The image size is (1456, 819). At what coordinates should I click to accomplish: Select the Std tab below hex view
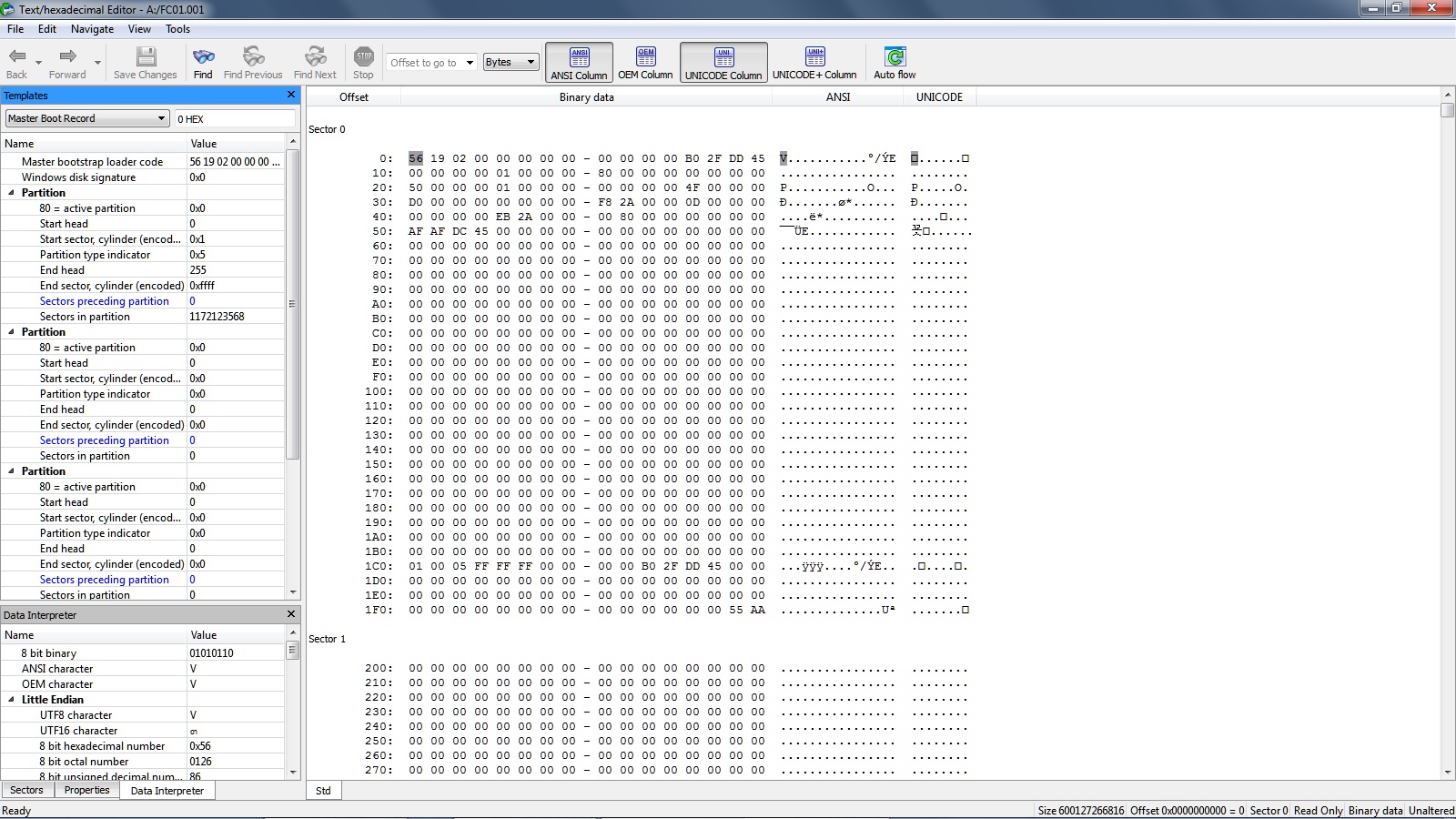323,791
